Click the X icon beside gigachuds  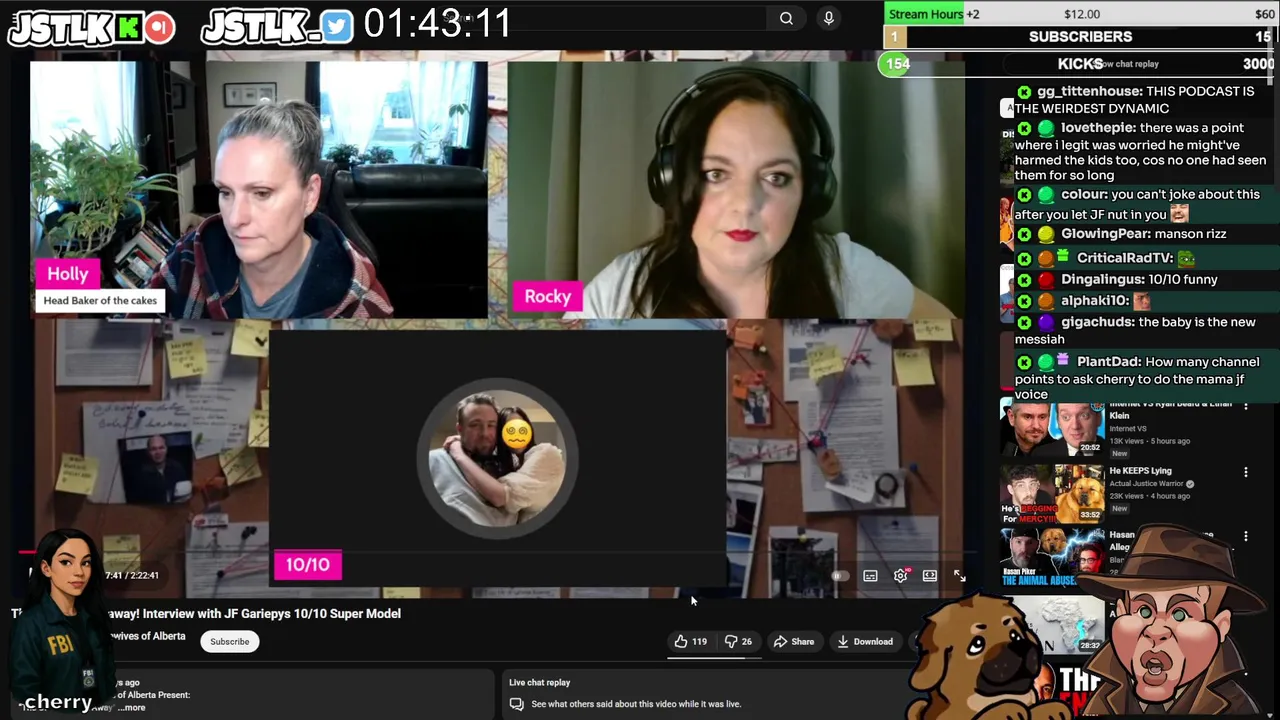tap(1024, 323)
